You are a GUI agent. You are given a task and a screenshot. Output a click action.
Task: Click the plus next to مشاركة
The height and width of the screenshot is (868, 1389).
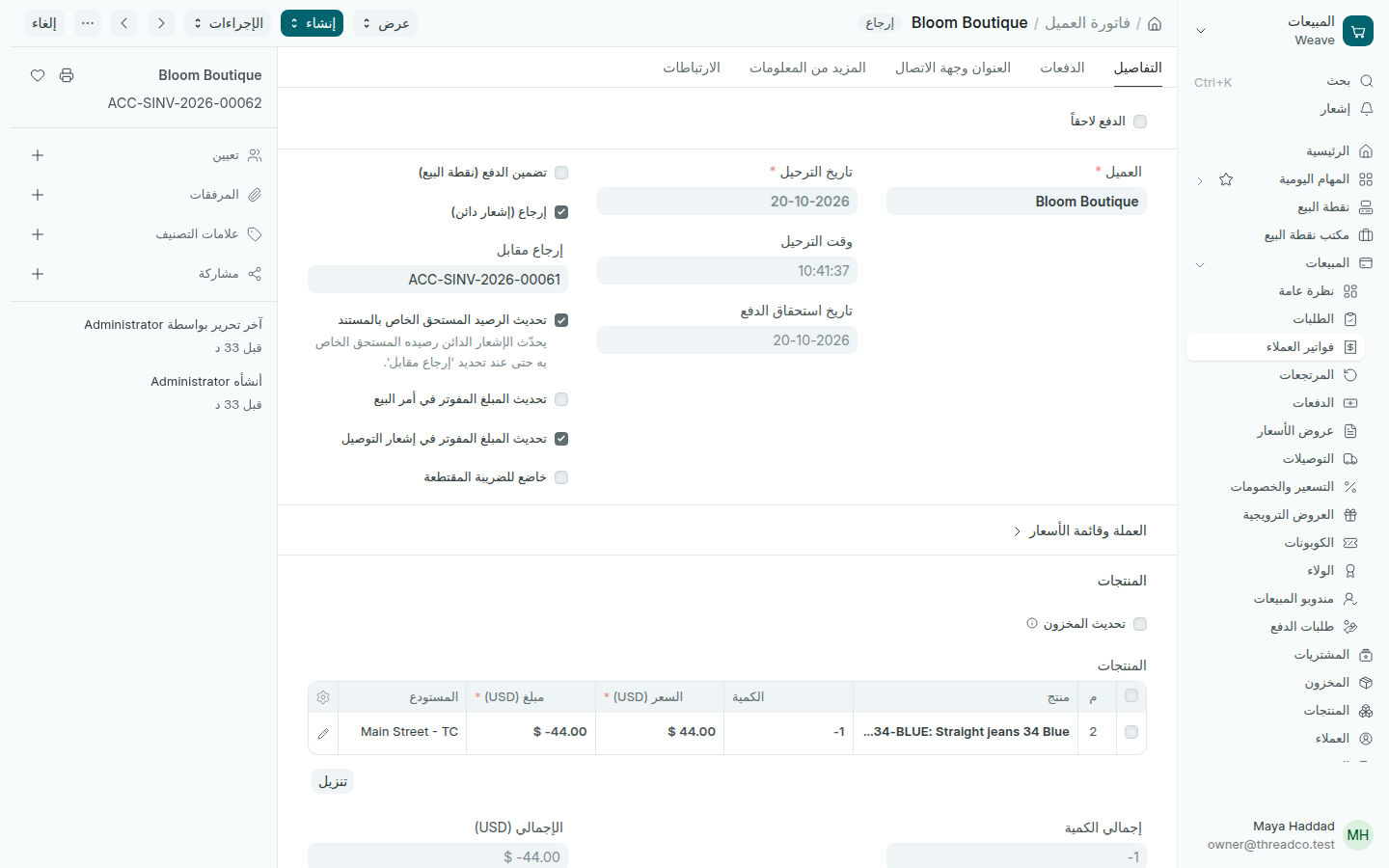pos(38,274)
